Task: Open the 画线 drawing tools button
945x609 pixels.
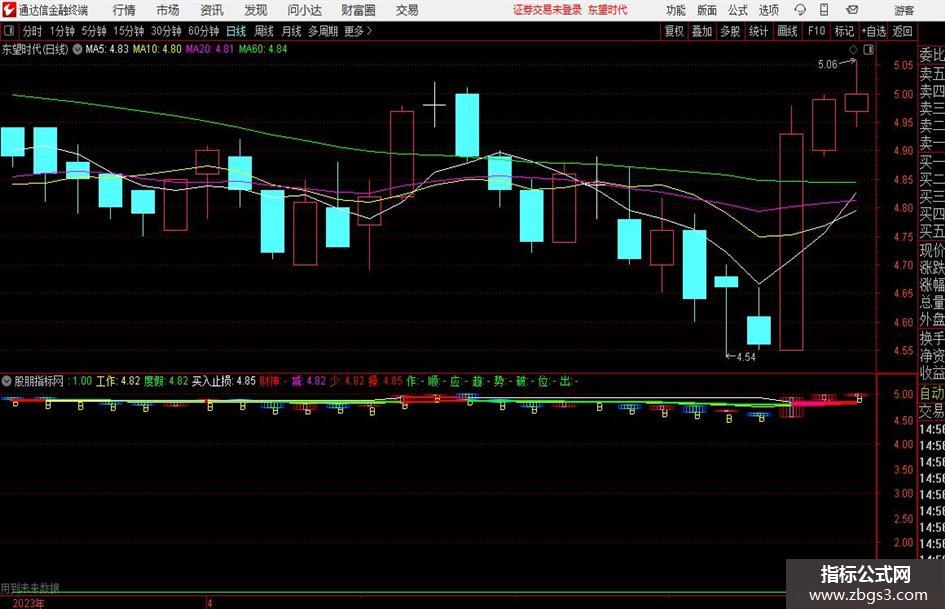Action: point(787,31)
